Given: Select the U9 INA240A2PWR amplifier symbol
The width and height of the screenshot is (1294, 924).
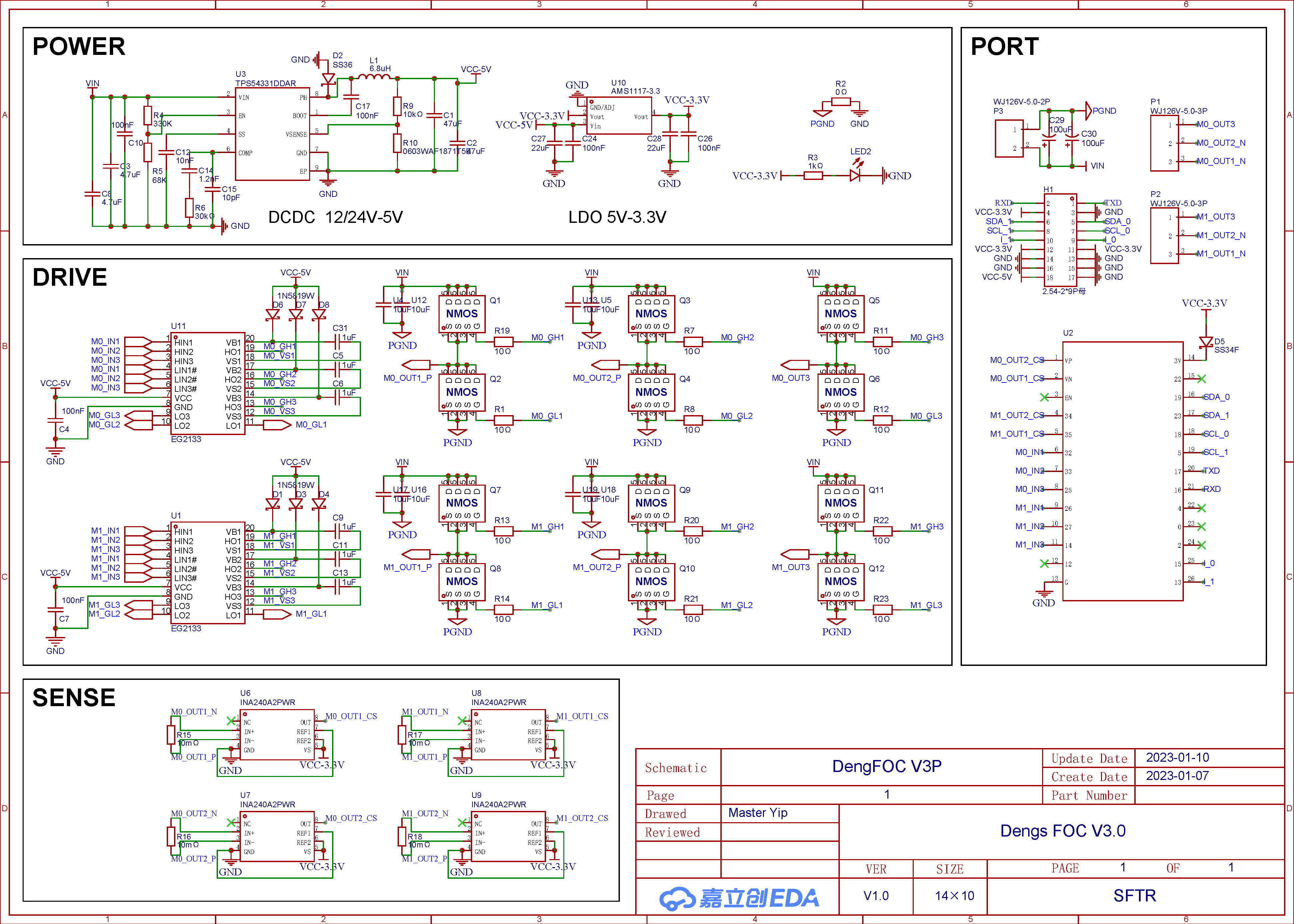Looking at the screenshot, I should (x=509, y=837).
